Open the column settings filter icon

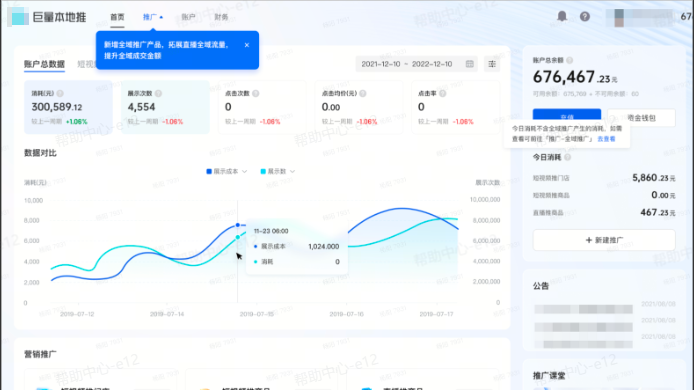tap(492, 64)
